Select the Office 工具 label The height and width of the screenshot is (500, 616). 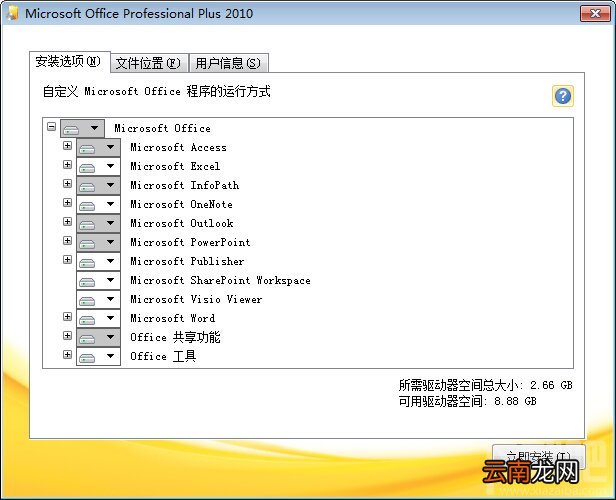click(x=163, y=357)
